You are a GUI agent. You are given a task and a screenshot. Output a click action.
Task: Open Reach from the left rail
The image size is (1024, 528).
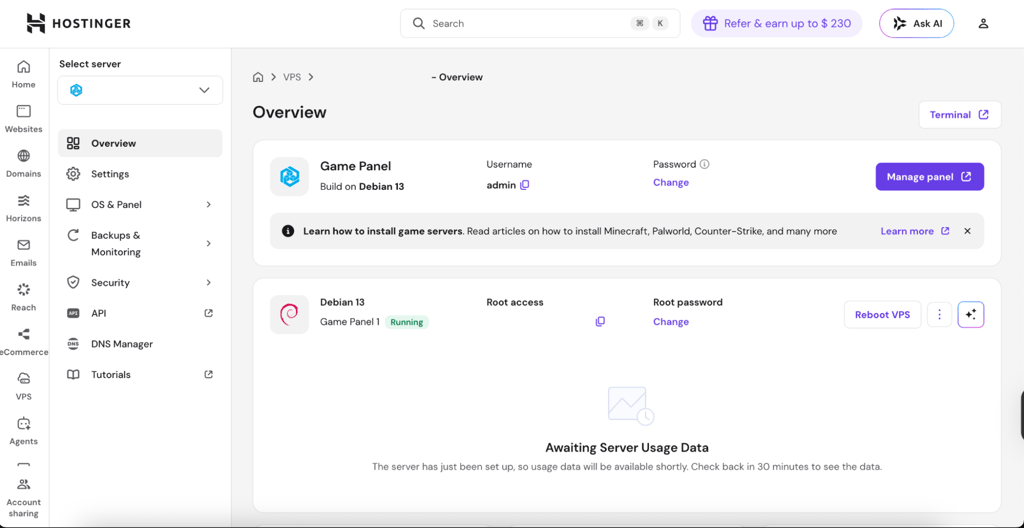(x=24, y=297)
